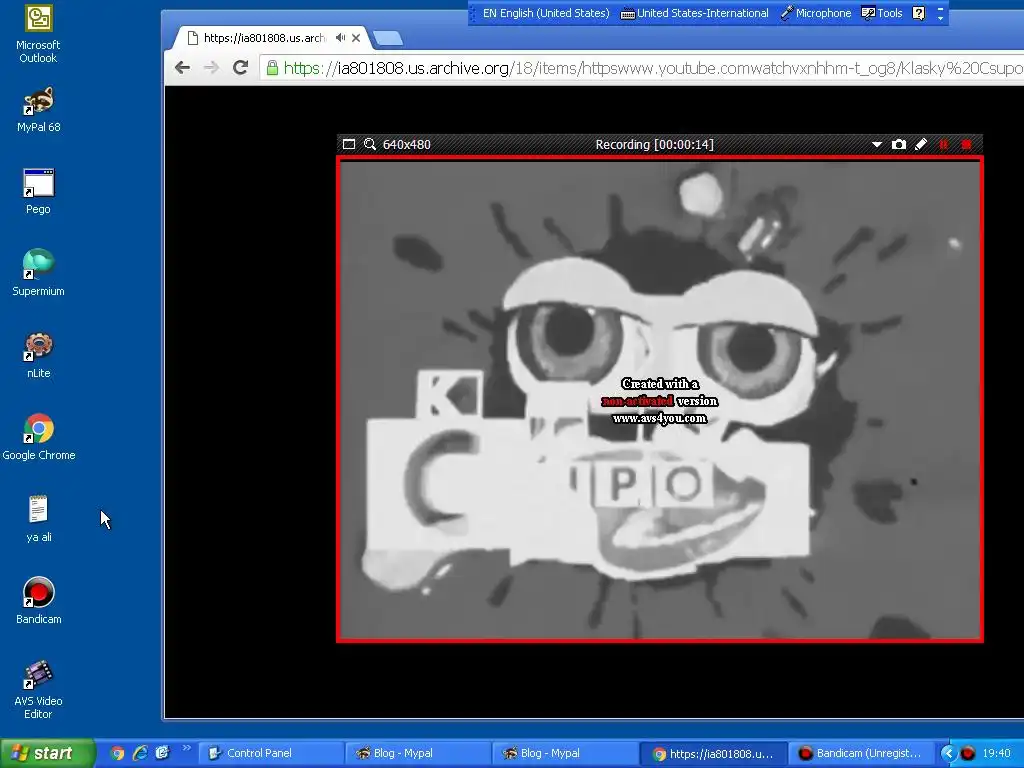This screenshot has width=1024, height=768.
Task: Click Bandicam's fullscreen rectangle mode icon
Action: pyautogui.click(x=349, y=144)
